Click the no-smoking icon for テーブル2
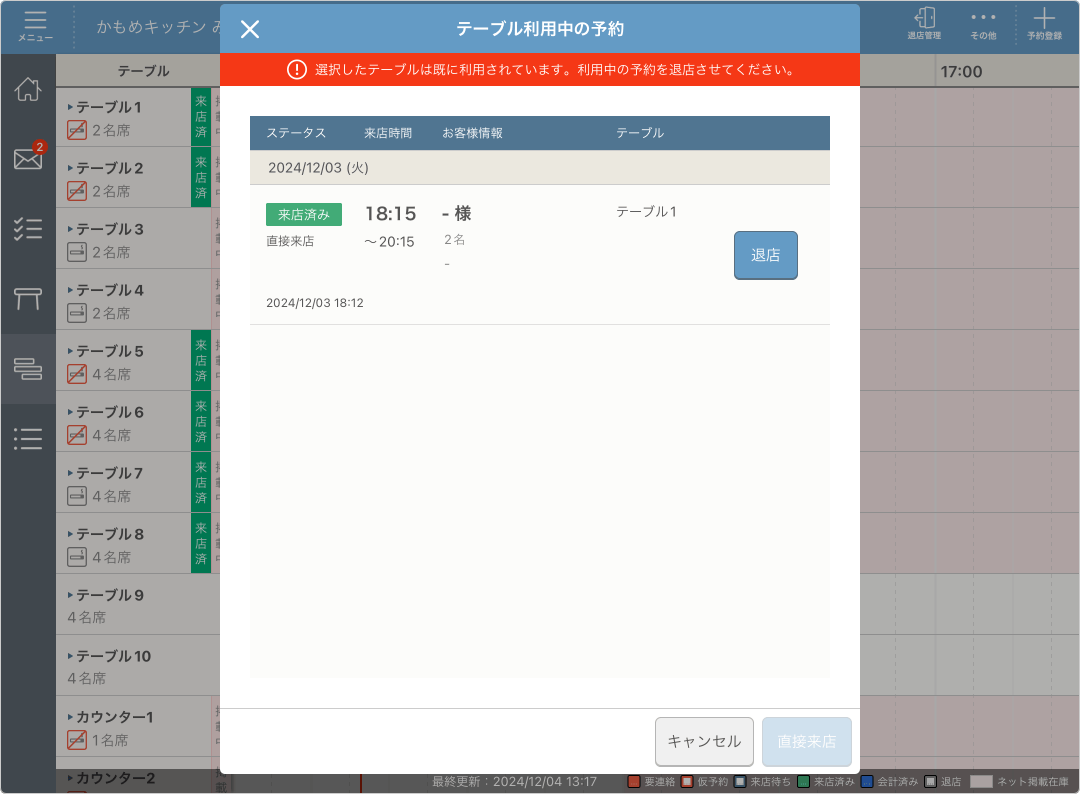1080x794 pixels. click(x=77, y=191)
